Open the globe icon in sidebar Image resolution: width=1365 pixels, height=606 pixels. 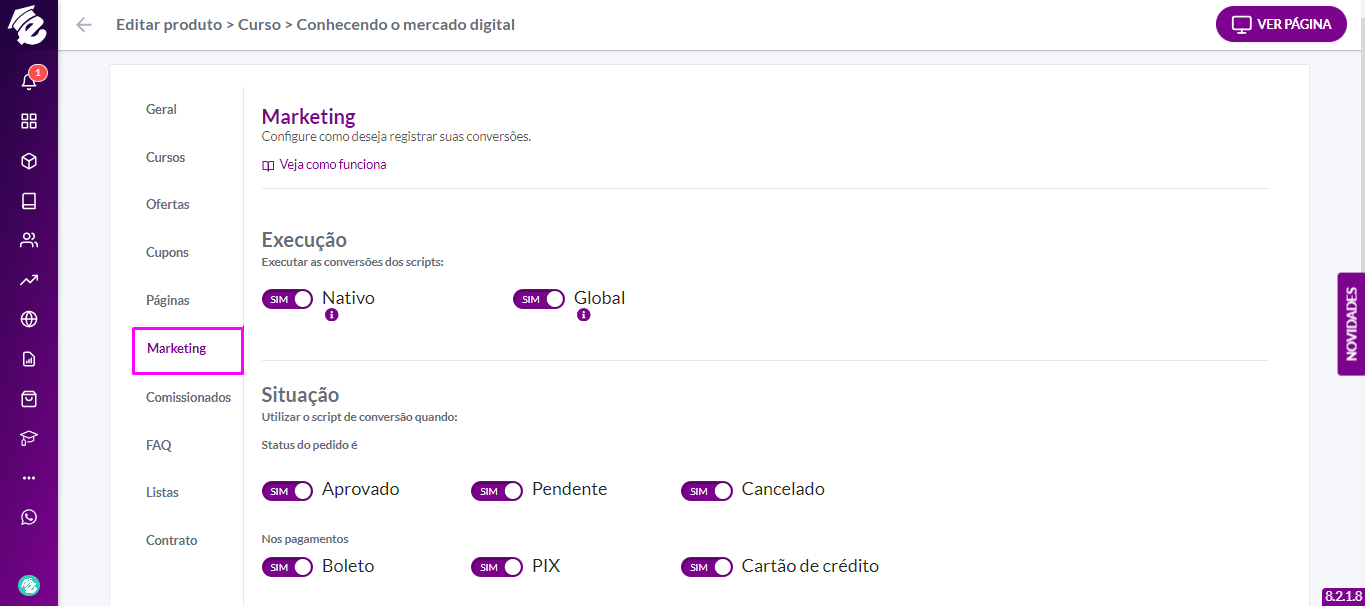tap(29, 319)
